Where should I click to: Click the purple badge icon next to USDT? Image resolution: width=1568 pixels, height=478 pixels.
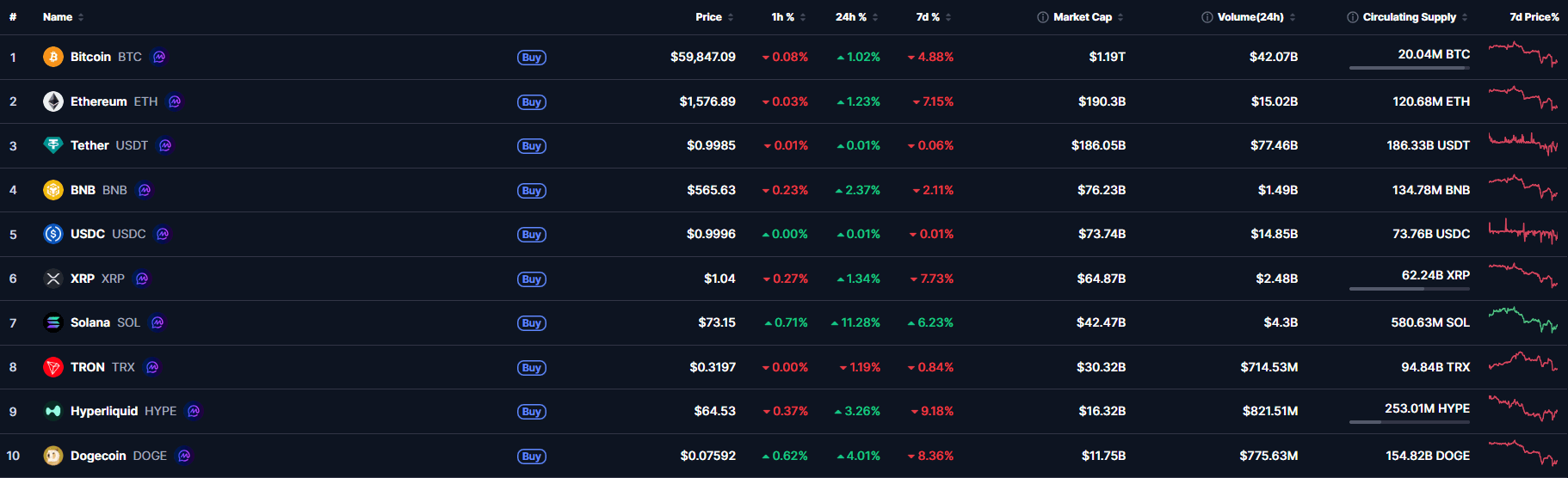(x=165, y=145)
